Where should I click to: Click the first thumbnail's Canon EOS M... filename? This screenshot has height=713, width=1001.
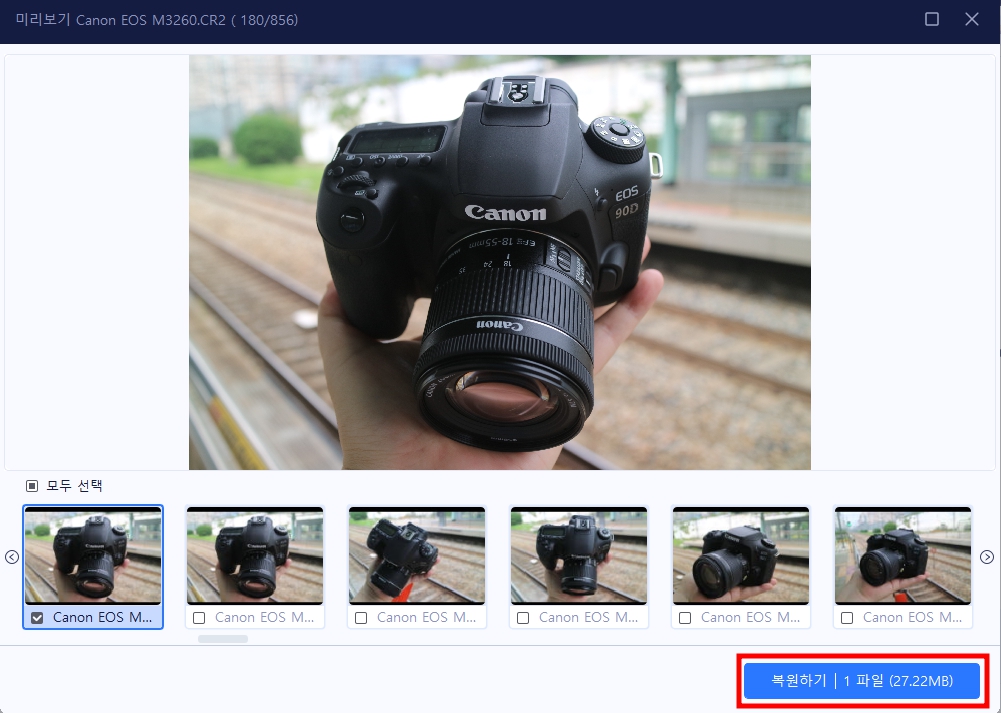coord(103,618)
